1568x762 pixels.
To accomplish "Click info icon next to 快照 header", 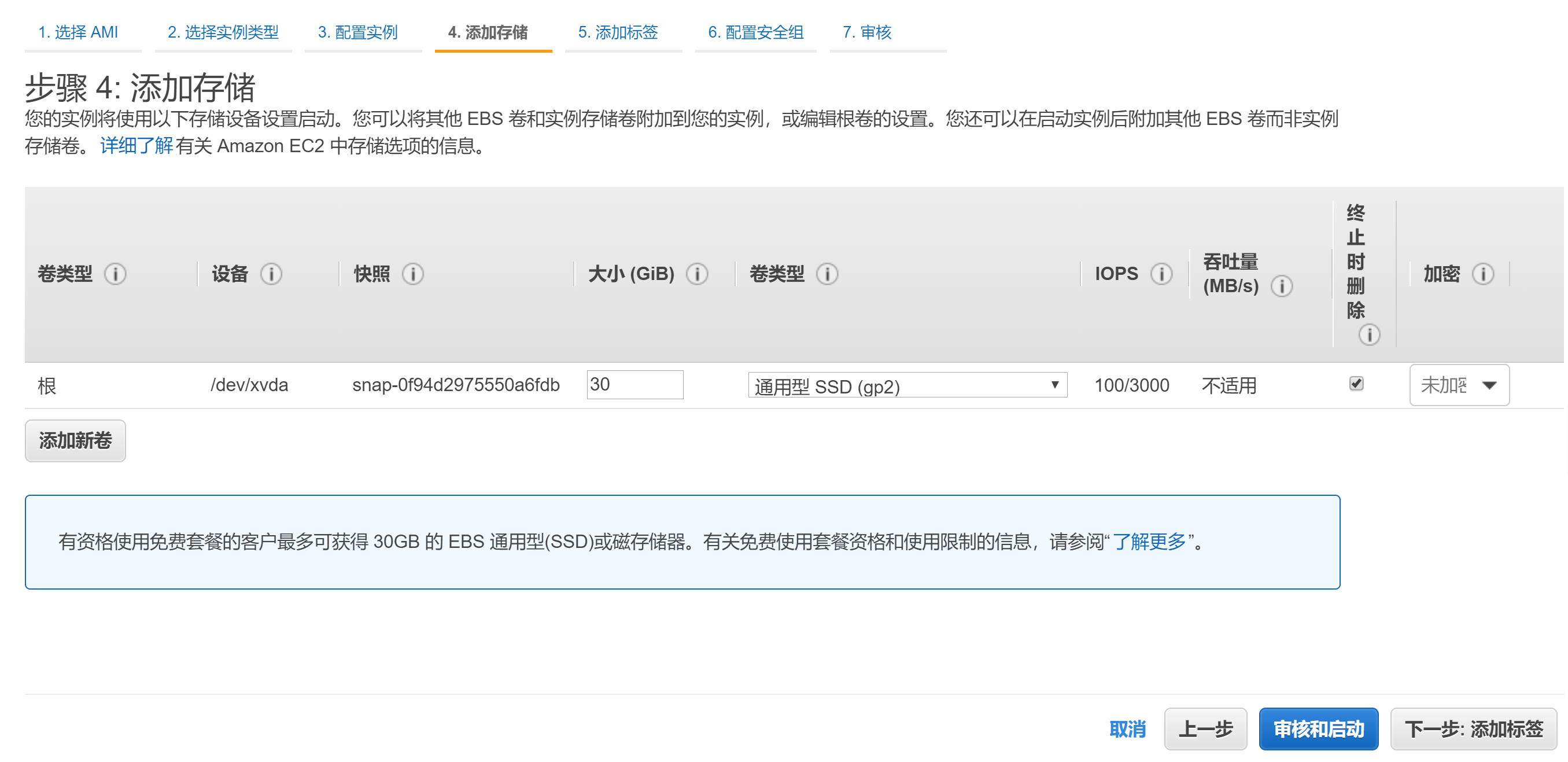I will point(413,274).
